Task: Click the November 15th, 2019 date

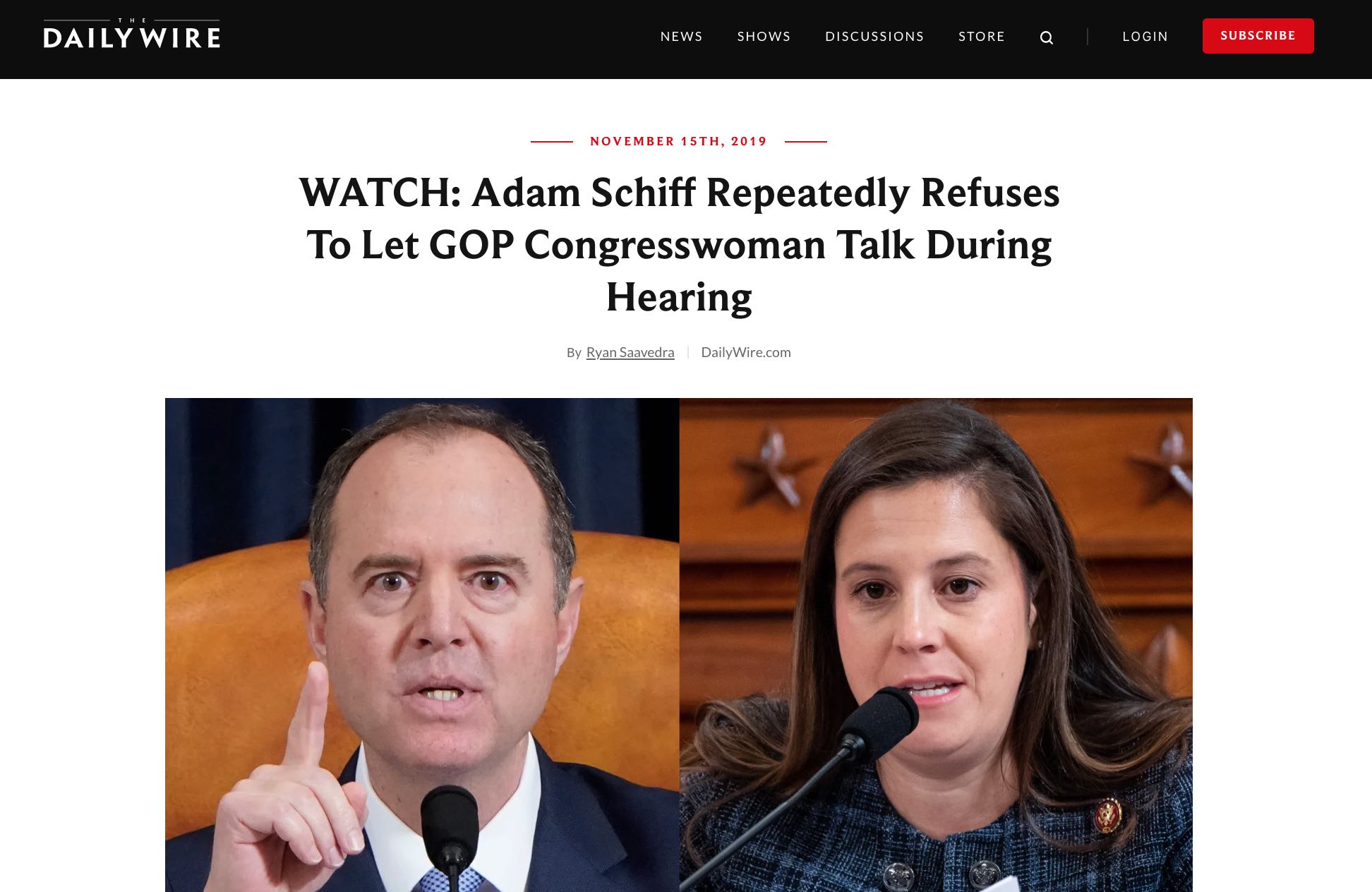Action: tap(678, 141)
